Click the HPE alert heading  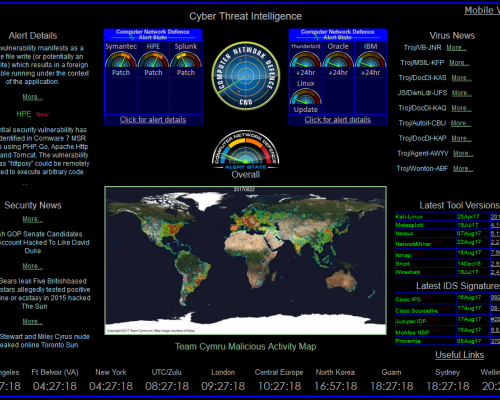[x=24, y=114]
